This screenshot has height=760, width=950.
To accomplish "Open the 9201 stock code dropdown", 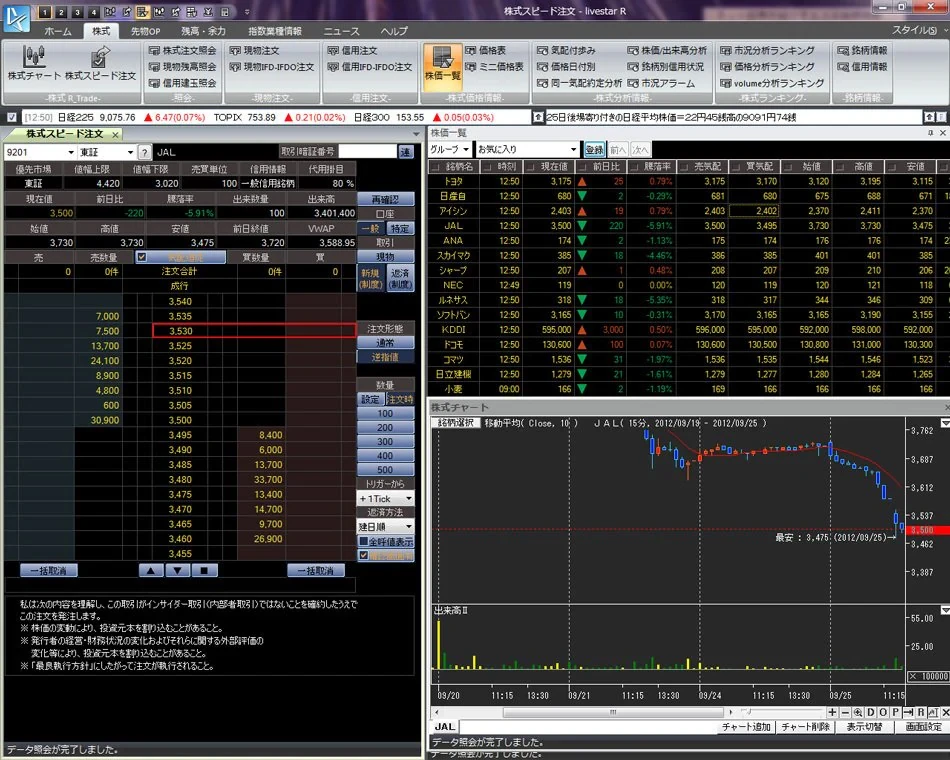I will [x=70, y=152].
